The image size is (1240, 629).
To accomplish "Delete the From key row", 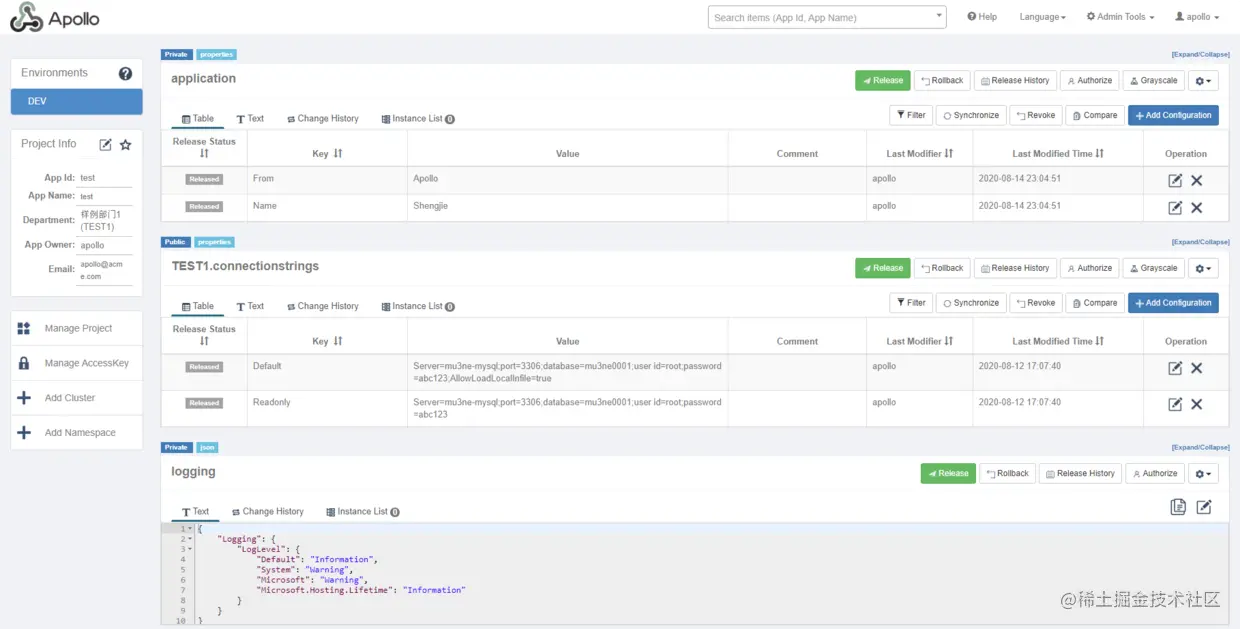I will point(1196,180).
